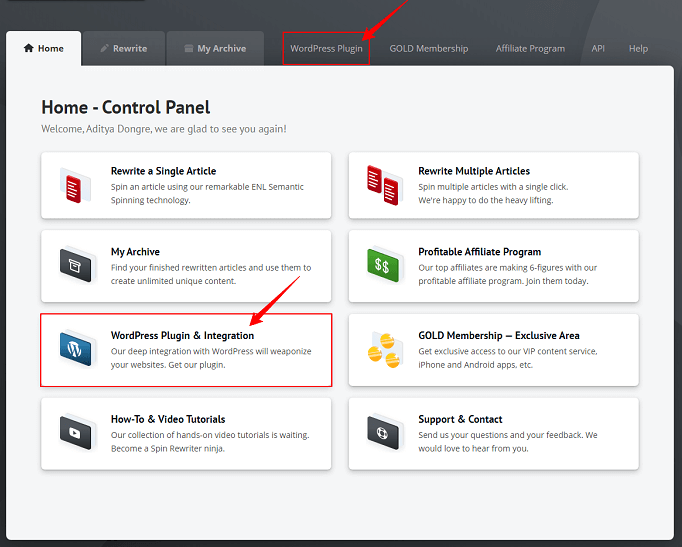The width and height of the screenshot is (682, 547).
Task: Click the blue WordPress logo icon
Action: (76, 348)
